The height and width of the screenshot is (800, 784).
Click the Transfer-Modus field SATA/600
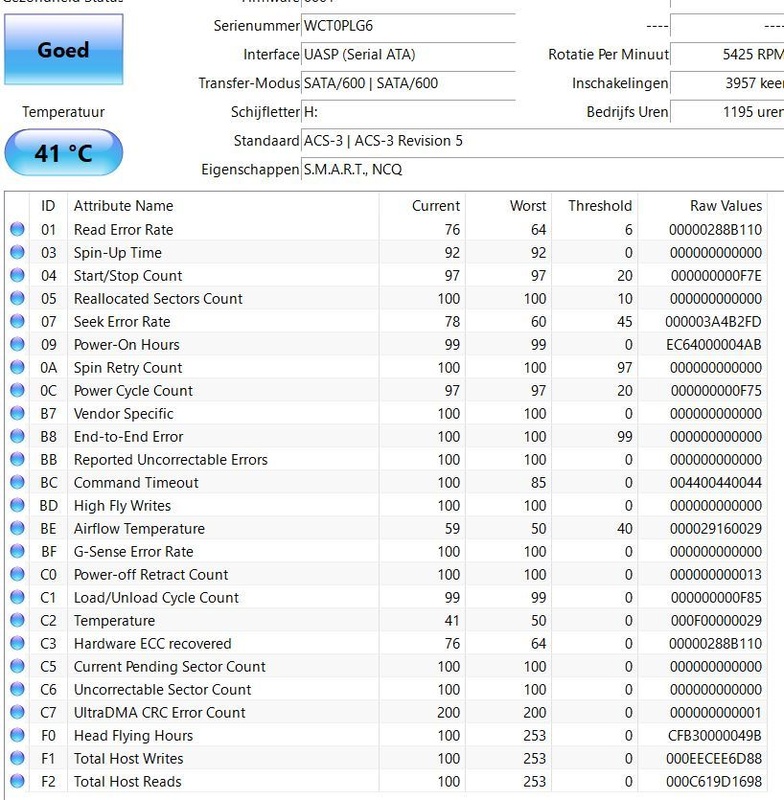point(409,83)
